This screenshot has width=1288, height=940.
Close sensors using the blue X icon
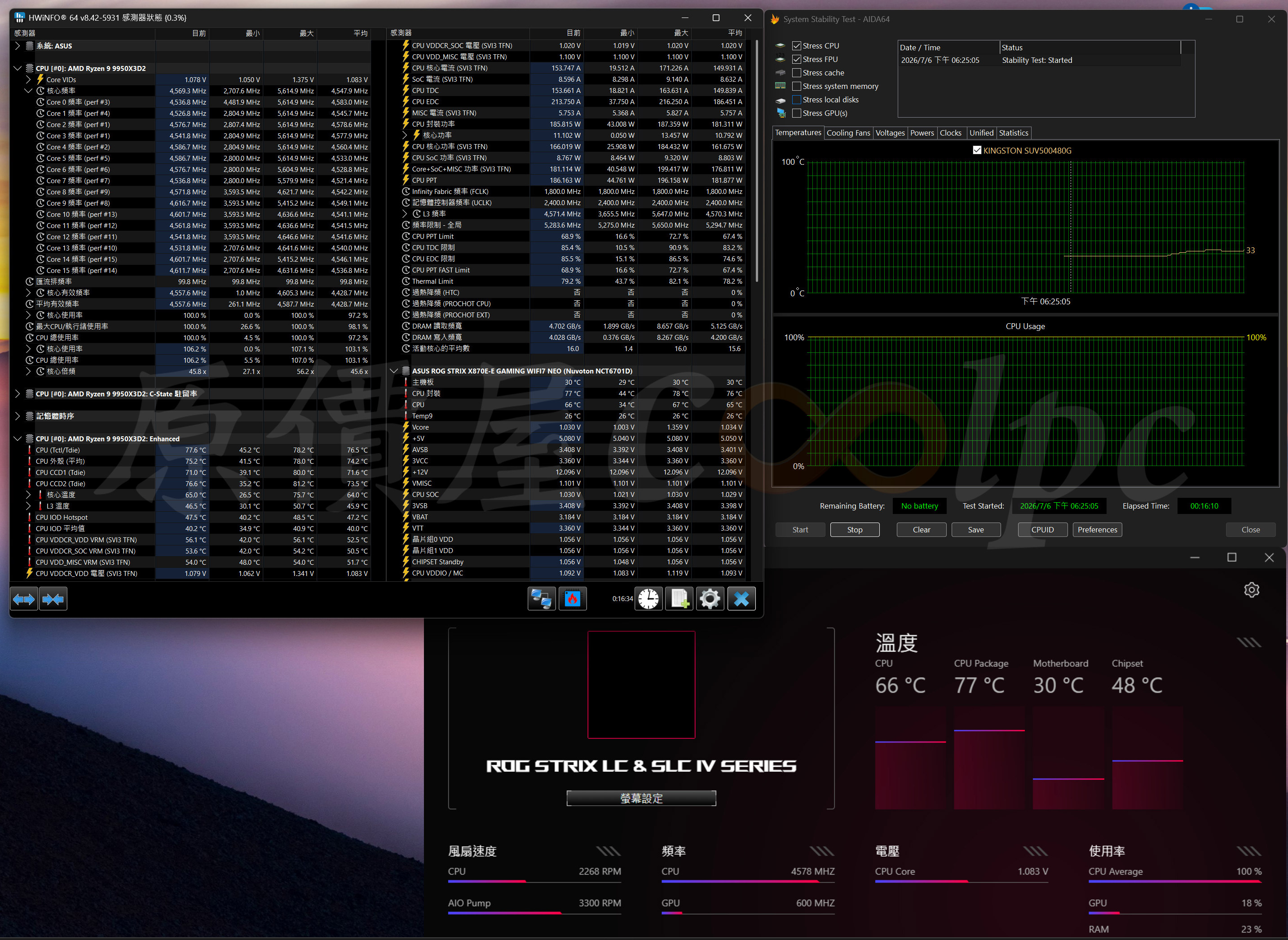pos(741,598)
